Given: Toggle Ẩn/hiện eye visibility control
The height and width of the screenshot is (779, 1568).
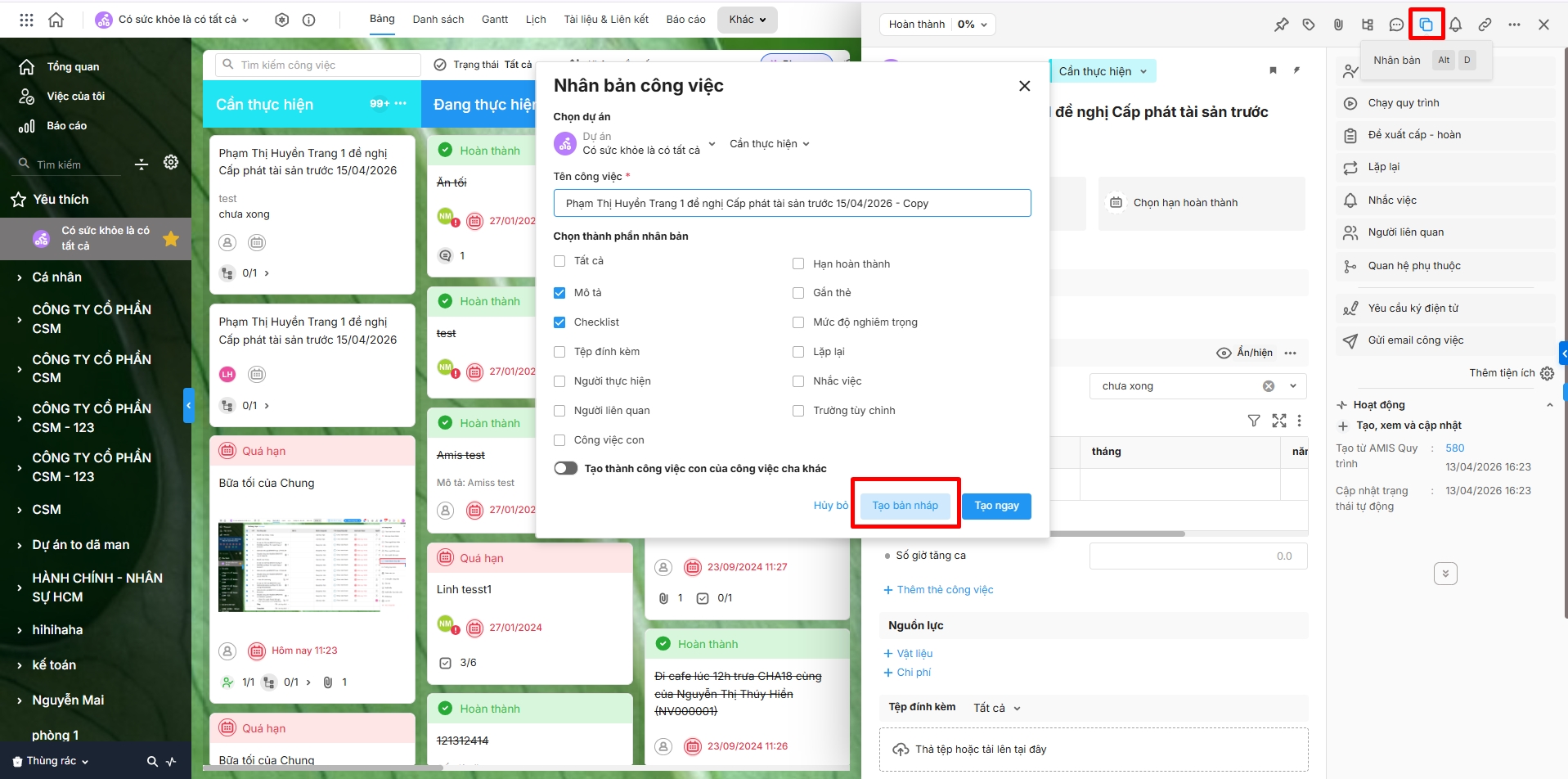Looking at the screenshot, I should pyautogui.click(x=1244, y=353).
